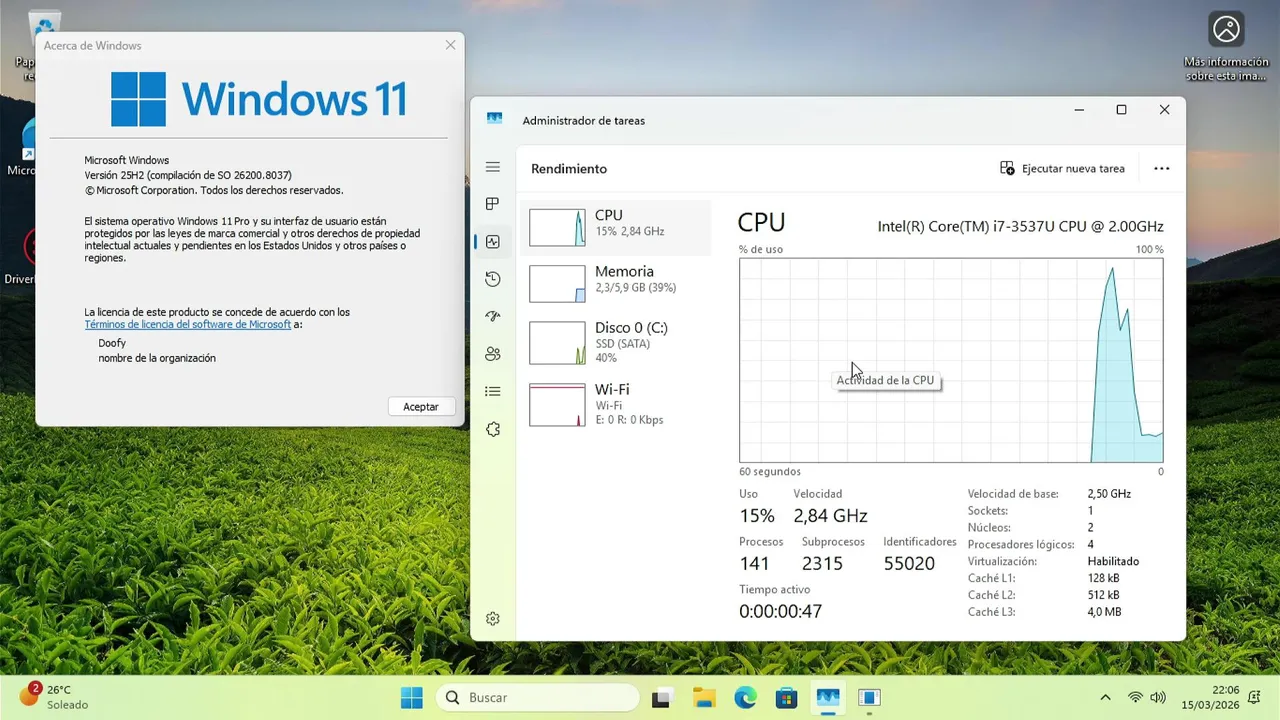Click the winver taskbar icon
This screenshot has height=720, width=1280.
pos(869,698)
